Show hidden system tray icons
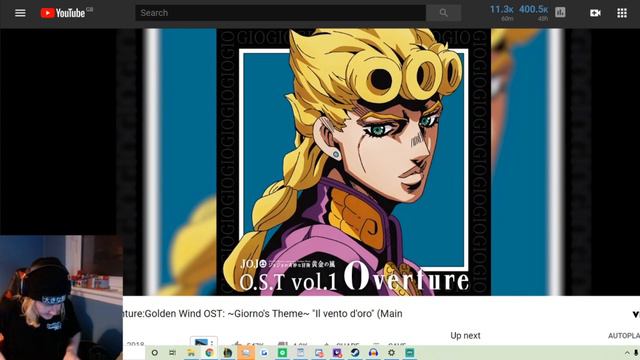Image resolution: width=640 pixels, height=360 pixels. point(627,353)
